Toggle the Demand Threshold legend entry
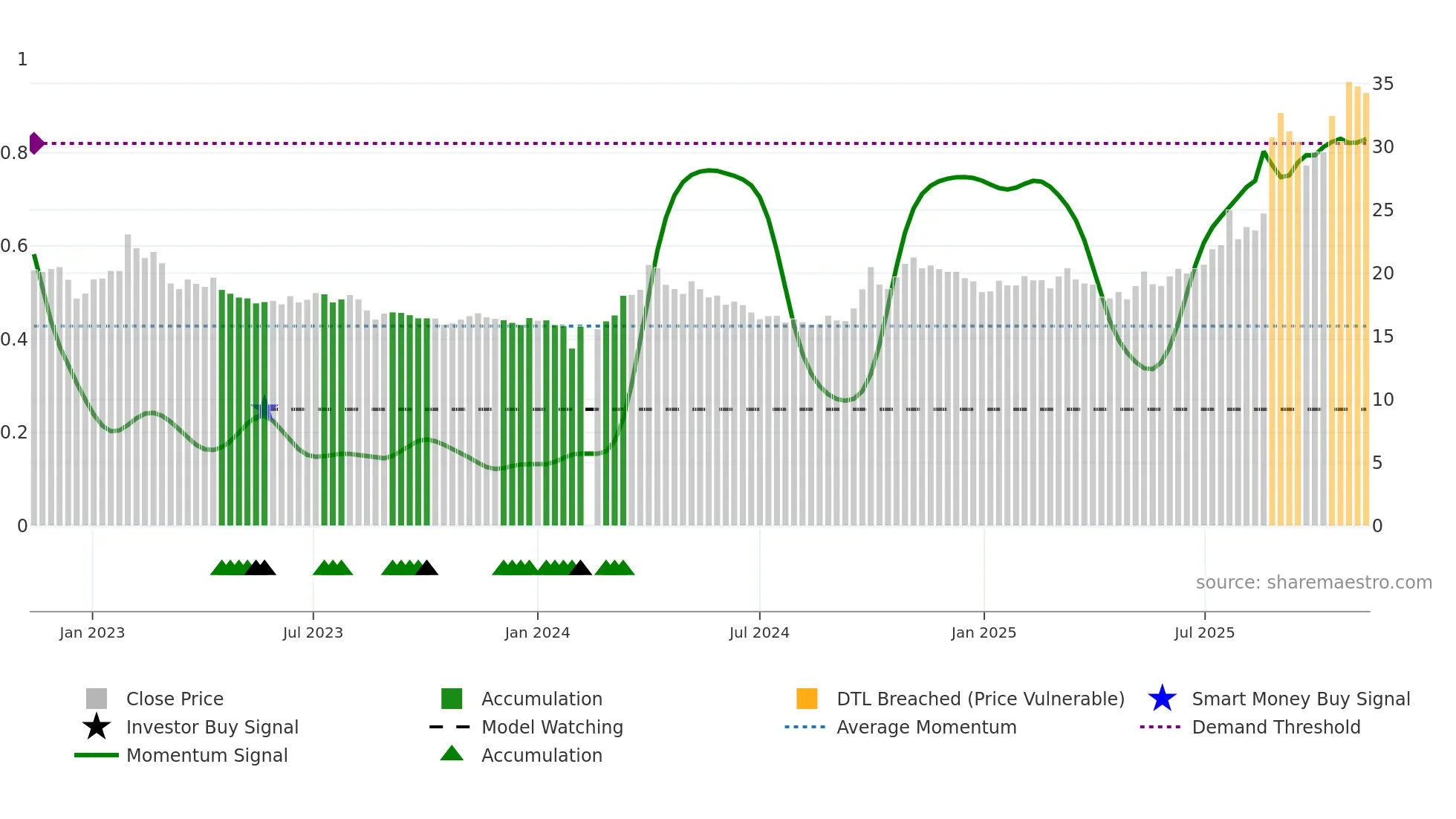Viewport: 1456px width, 819px height. point(1275,727)
